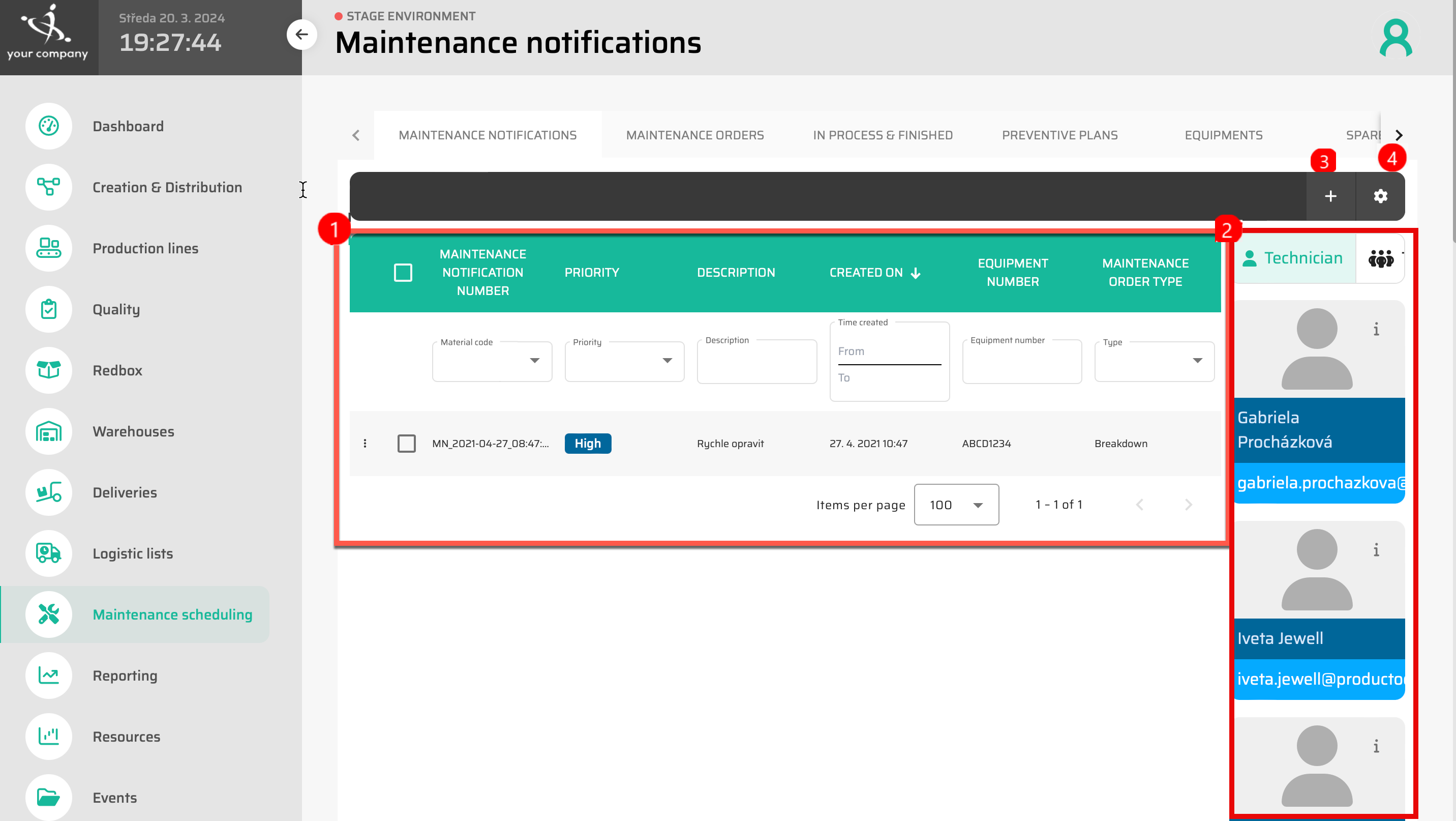Check the checkbox for notification MN_2021-04-27
The height and width of the screenshot is (821, 1456).
[406, 443]
